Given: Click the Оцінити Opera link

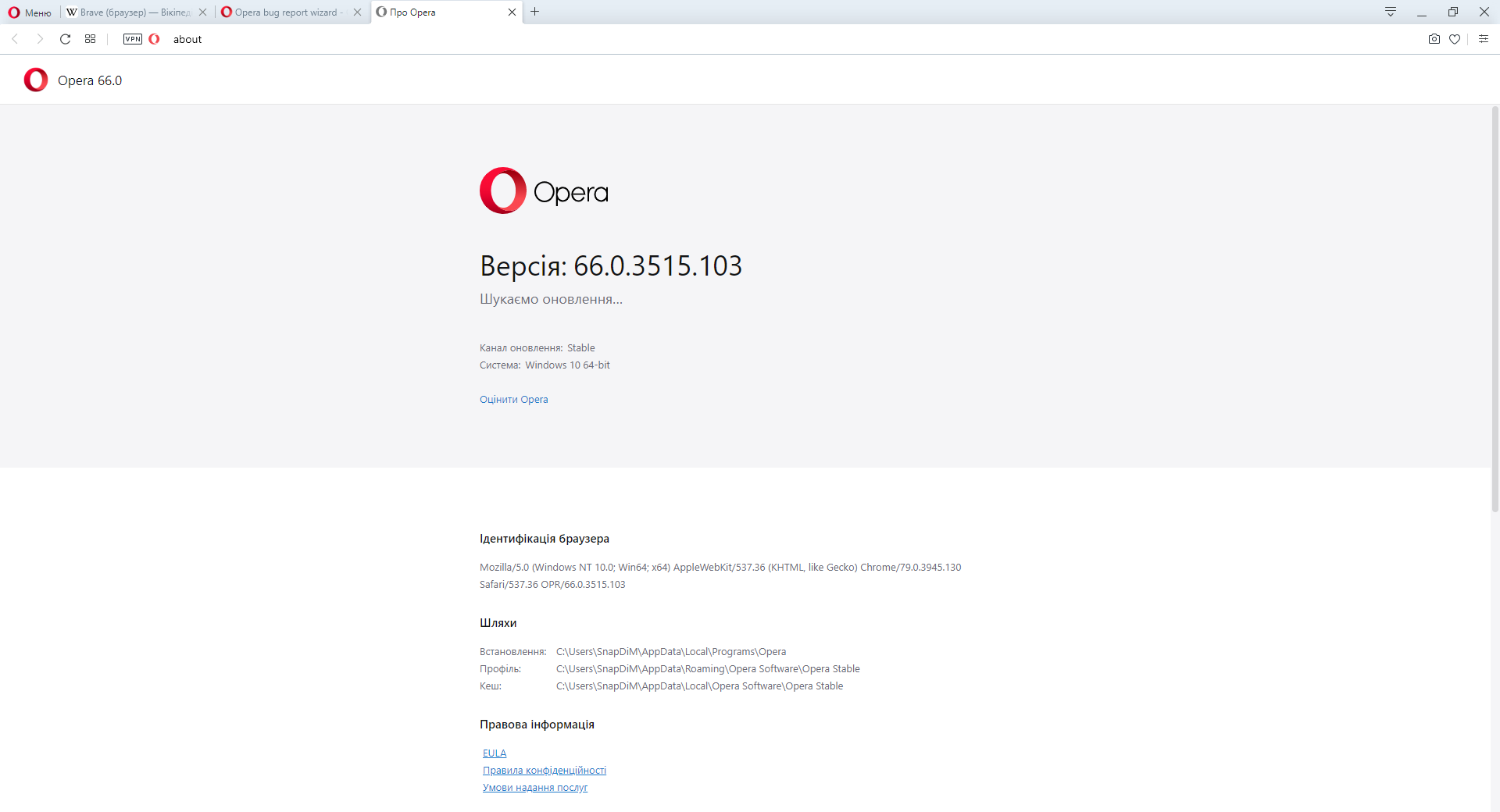Looking at the screenshot, I should (x=513, y=399).
